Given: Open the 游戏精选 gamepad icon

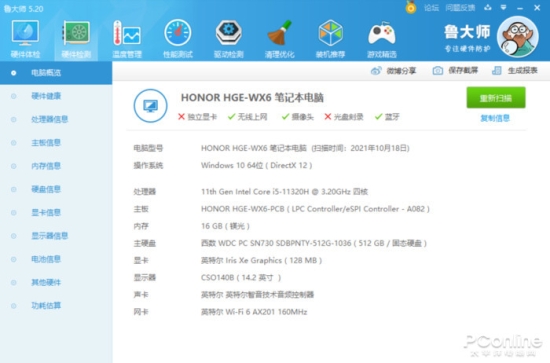Looking at the screenshot, I should click(382, 34).
